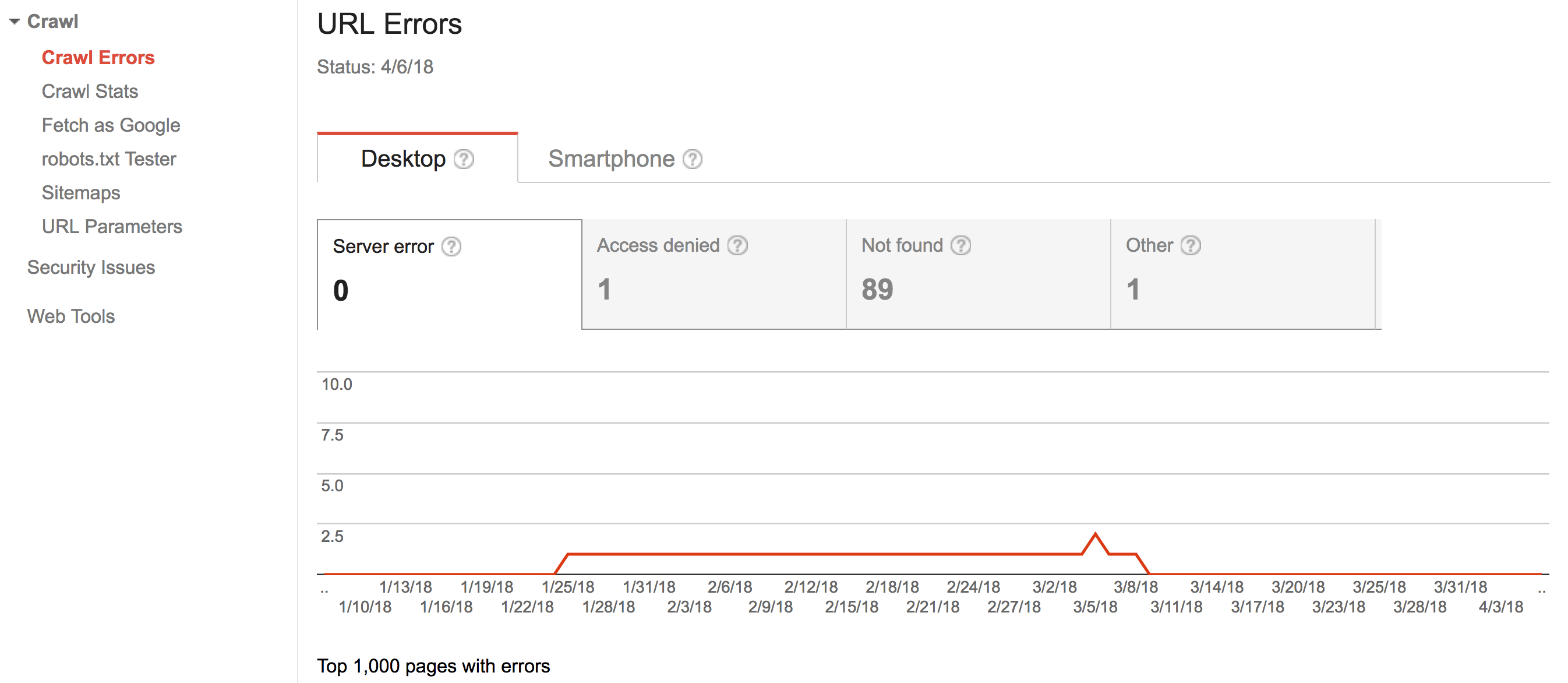The image size is (1568, 683).
Task: Navigate to Sitemaps
Action: (80, 193)
